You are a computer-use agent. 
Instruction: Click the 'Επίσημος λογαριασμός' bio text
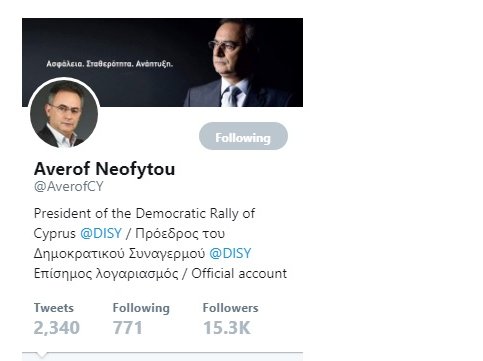click(106, 274)
